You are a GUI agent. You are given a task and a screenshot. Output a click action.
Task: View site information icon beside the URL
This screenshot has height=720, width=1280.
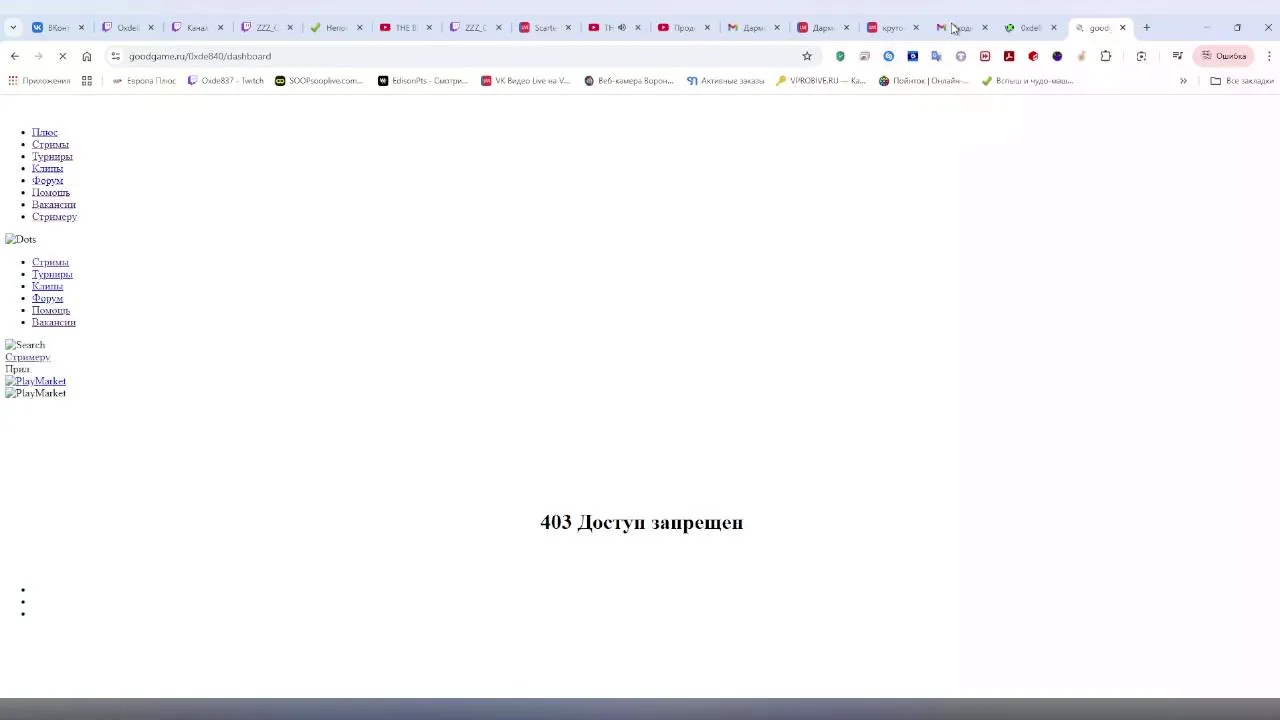(x=115, y=56)
